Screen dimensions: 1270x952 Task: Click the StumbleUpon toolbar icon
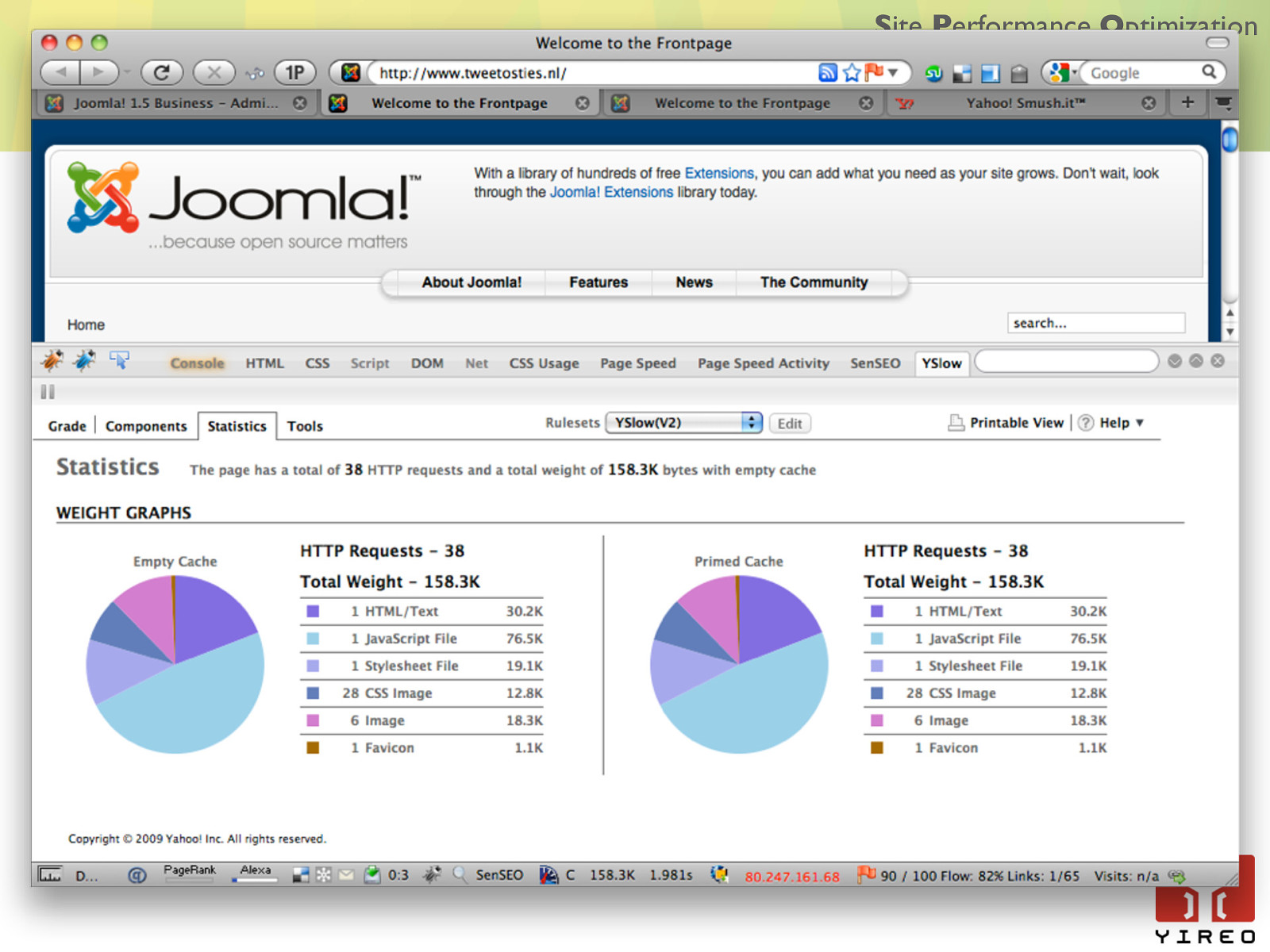coord(933,74)
